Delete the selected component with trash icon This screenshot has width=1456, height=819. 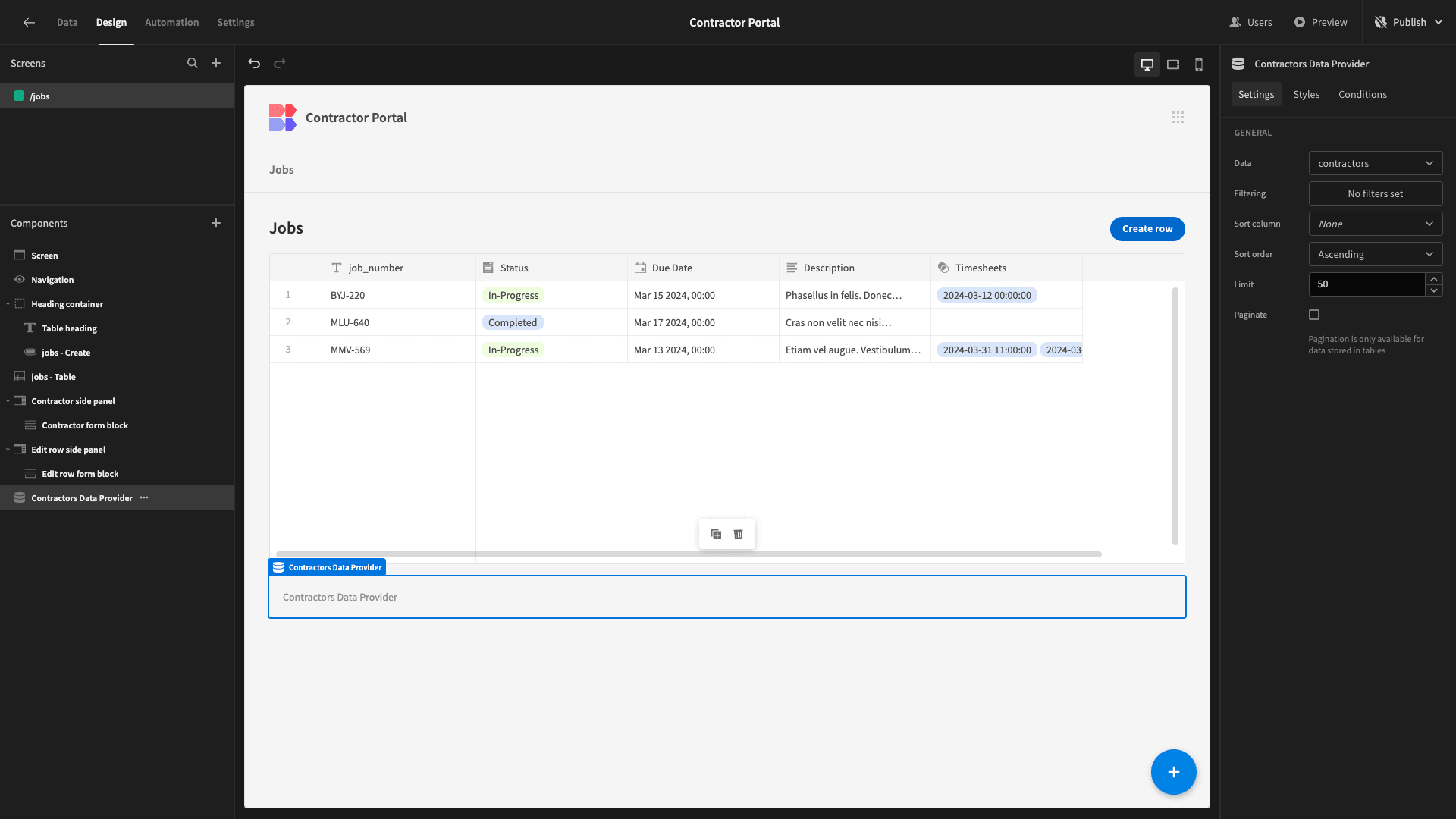[x=739, y=534]
